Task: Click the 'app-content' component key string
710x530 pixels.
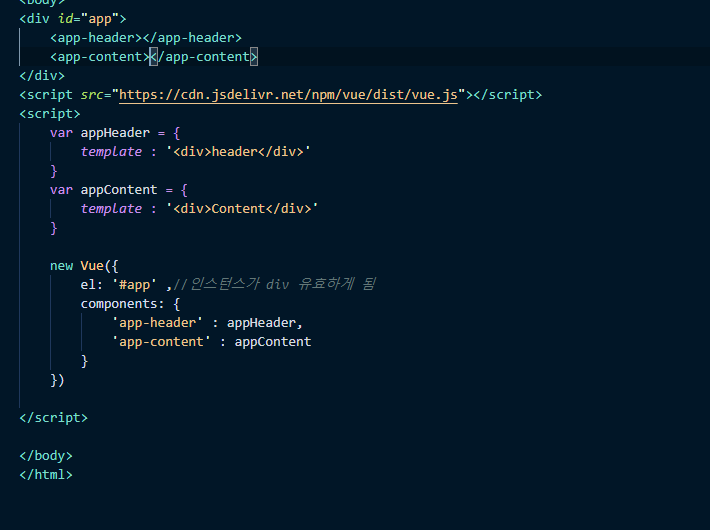Action: click(x=161, y=342)
